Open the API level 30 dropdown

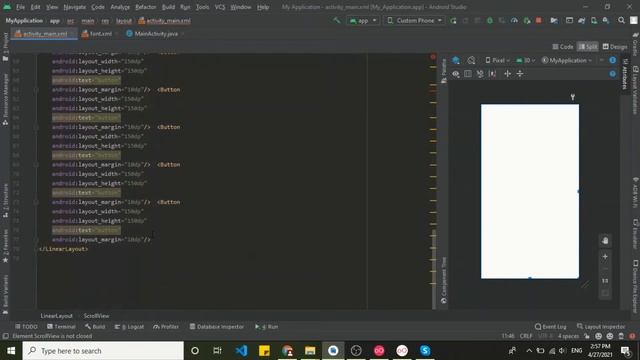(x=526, y=60)
